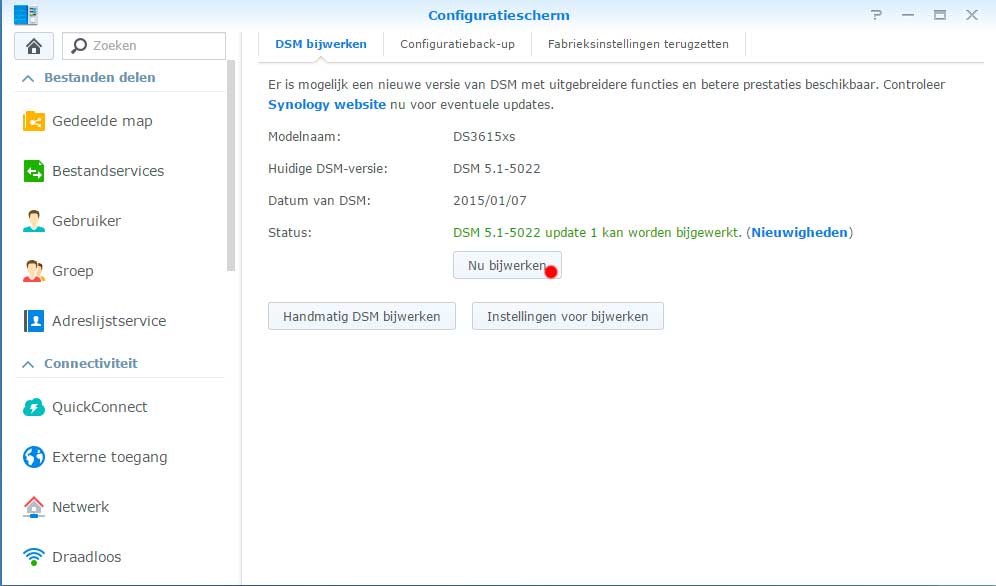This screenshot has height=586, width=996.
Task: Open the Draadloos wifi icon
Action: tap(34, 557)
